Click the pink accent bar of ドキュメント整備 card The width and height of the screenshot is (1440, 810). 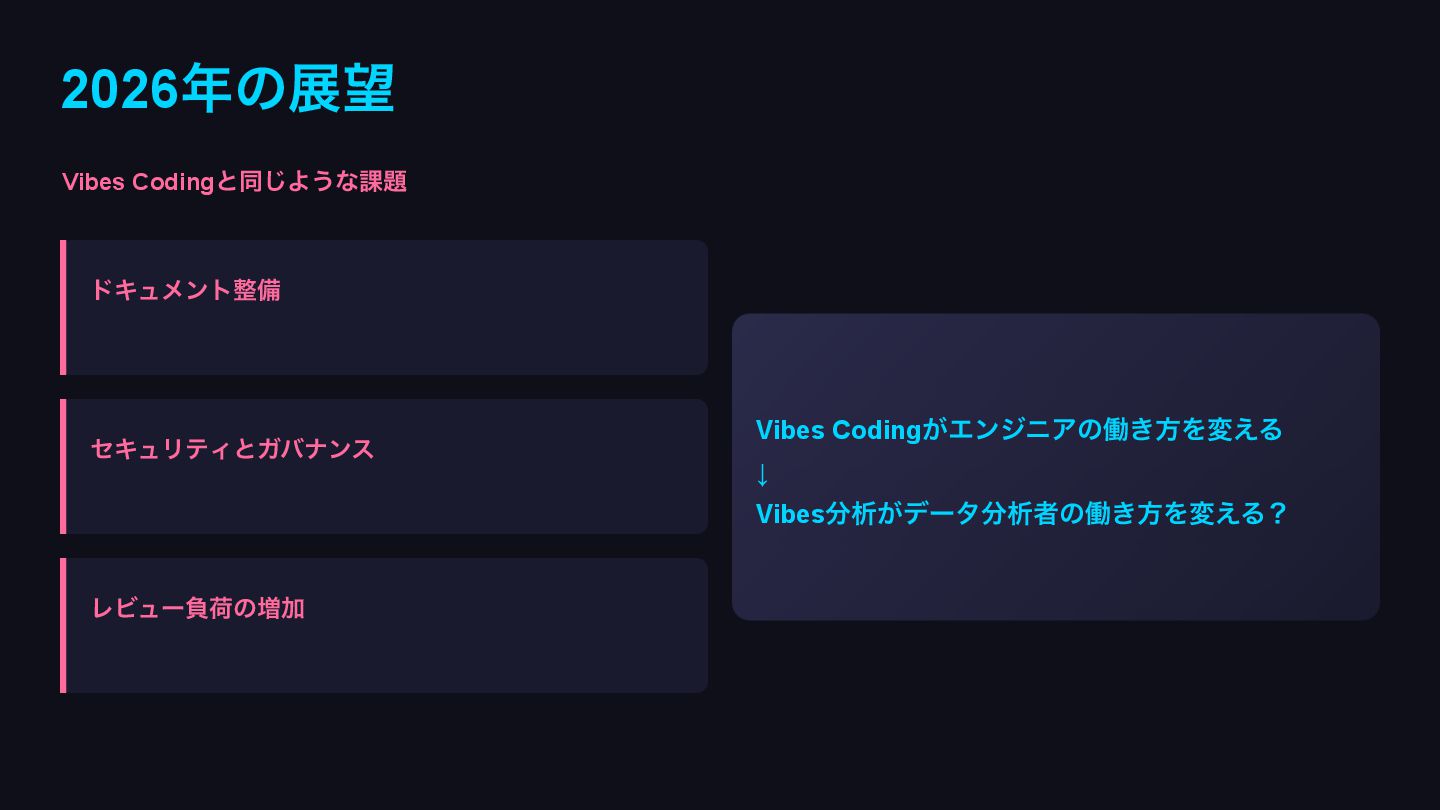tap(63, 307)
